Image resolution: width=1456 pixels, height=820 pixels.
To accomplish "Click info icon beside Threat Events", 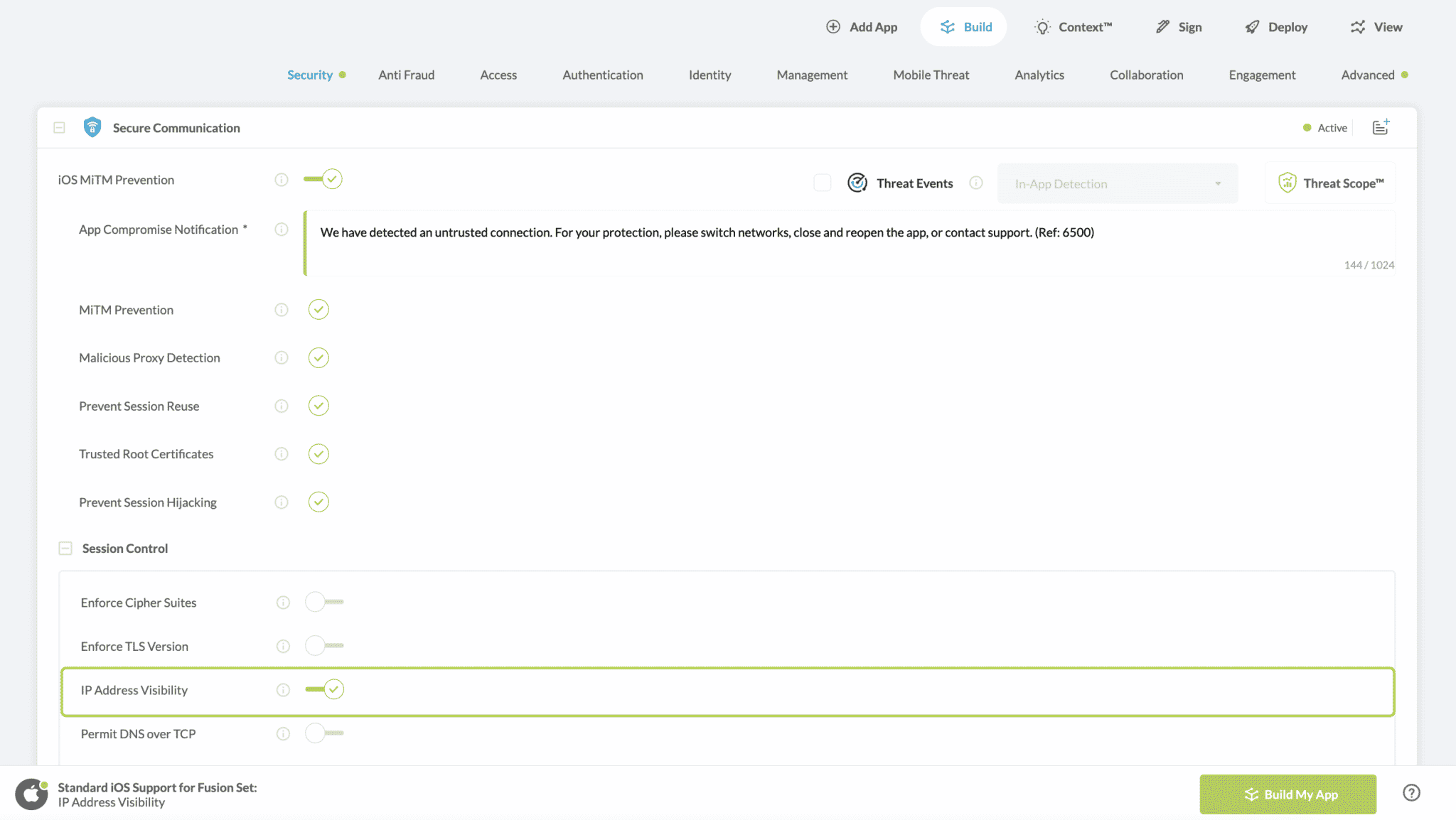I will (x=976, y=183).
